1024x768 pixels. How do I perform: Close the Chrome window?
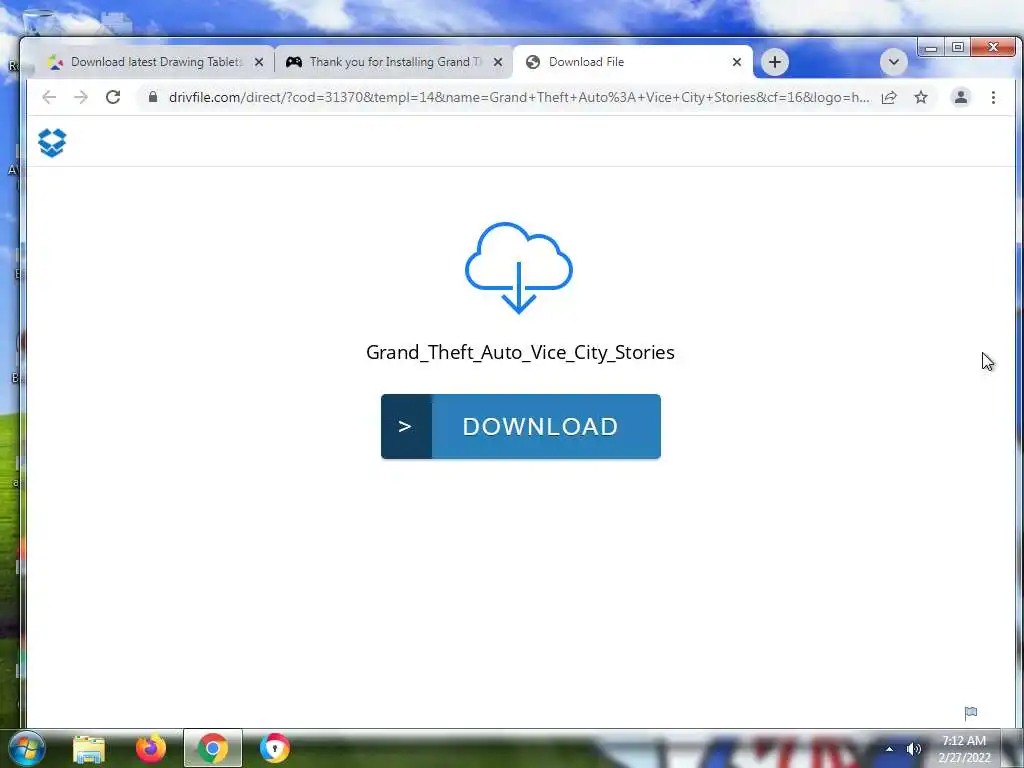pyautogui.click(x=993, y=47)
